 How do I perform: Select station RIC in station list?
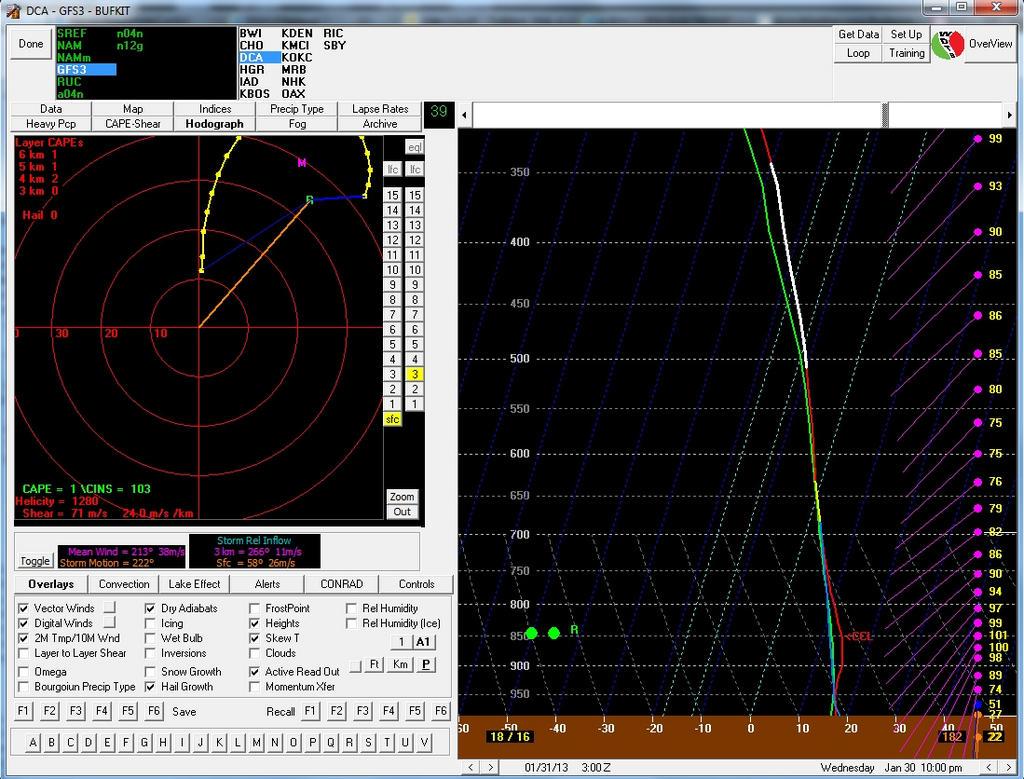[x=333, y=33]
